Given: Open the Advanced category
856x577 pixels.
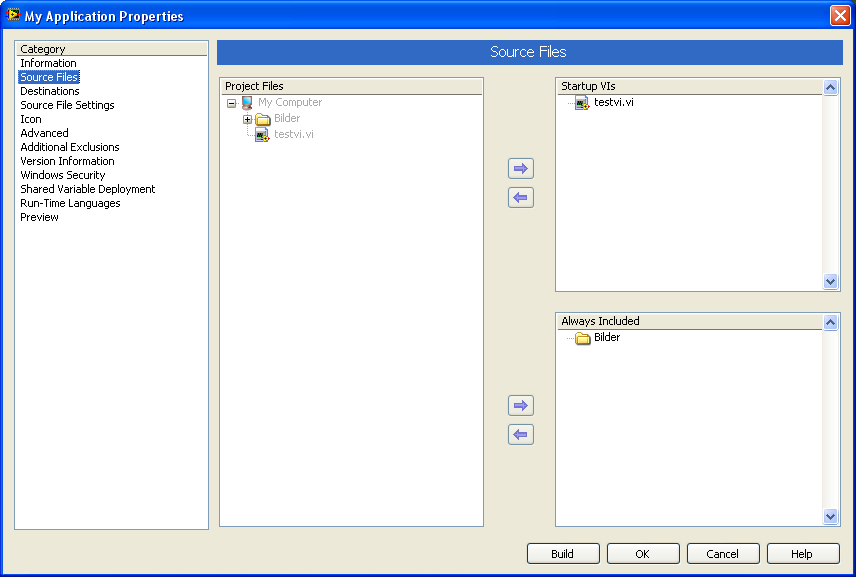Looking at the screenshot, I should coord(44,133).
